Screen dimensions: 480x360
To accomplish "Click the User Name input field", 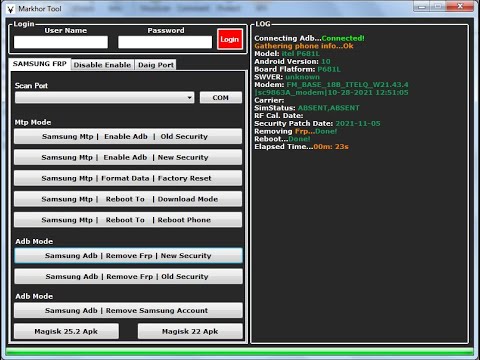I will (x=61, y=42).
